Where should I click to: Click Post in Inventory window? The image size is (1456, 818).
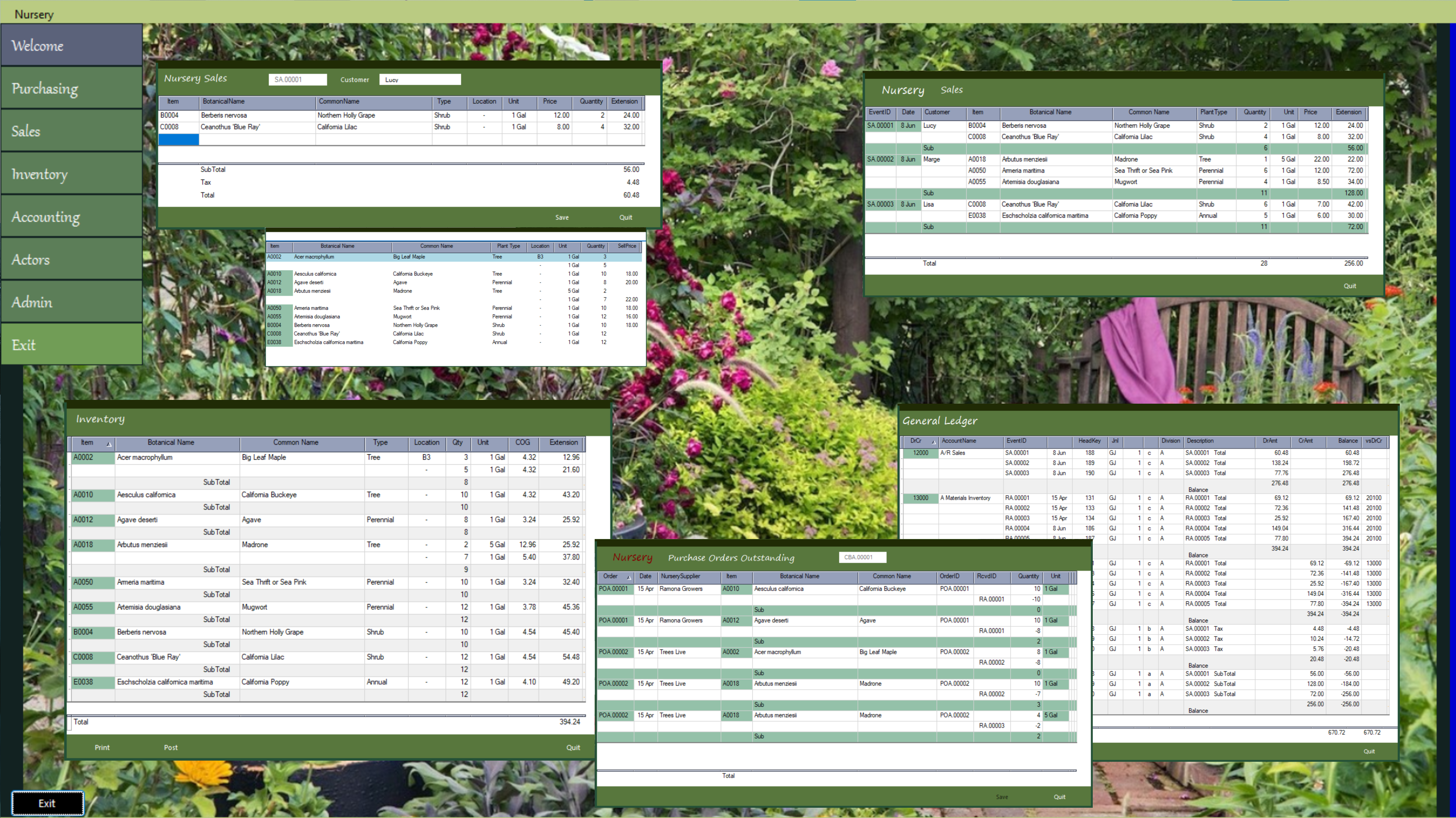pos(171,747)
